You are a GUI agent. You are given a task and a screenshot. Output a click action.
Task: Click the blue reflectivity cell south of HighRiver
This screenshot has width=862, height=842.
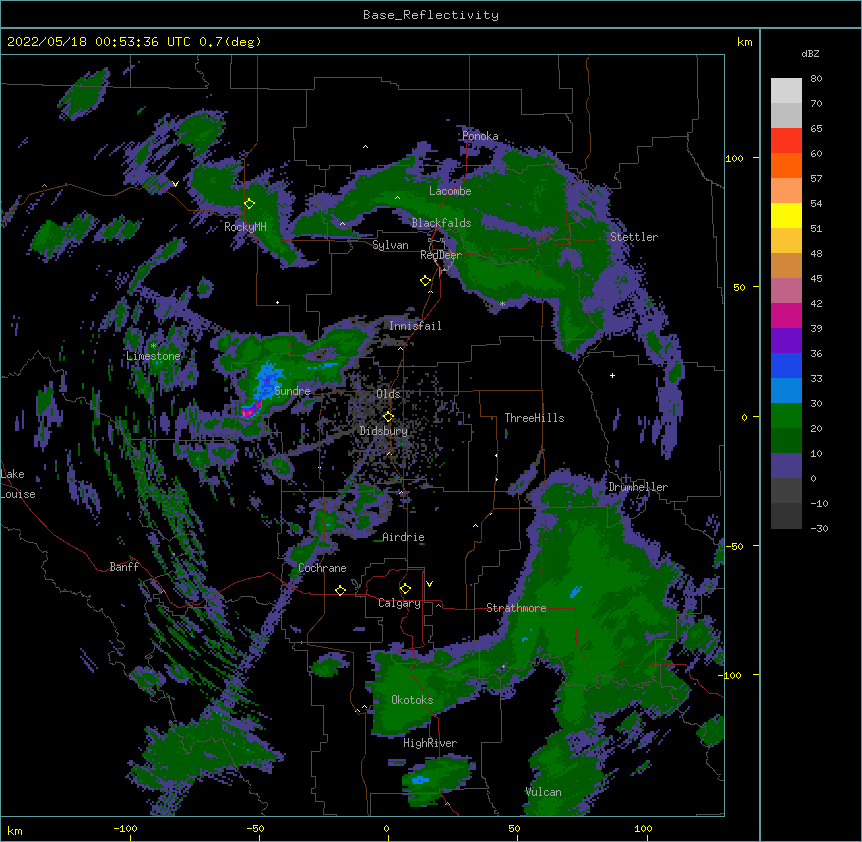(421, 780)
